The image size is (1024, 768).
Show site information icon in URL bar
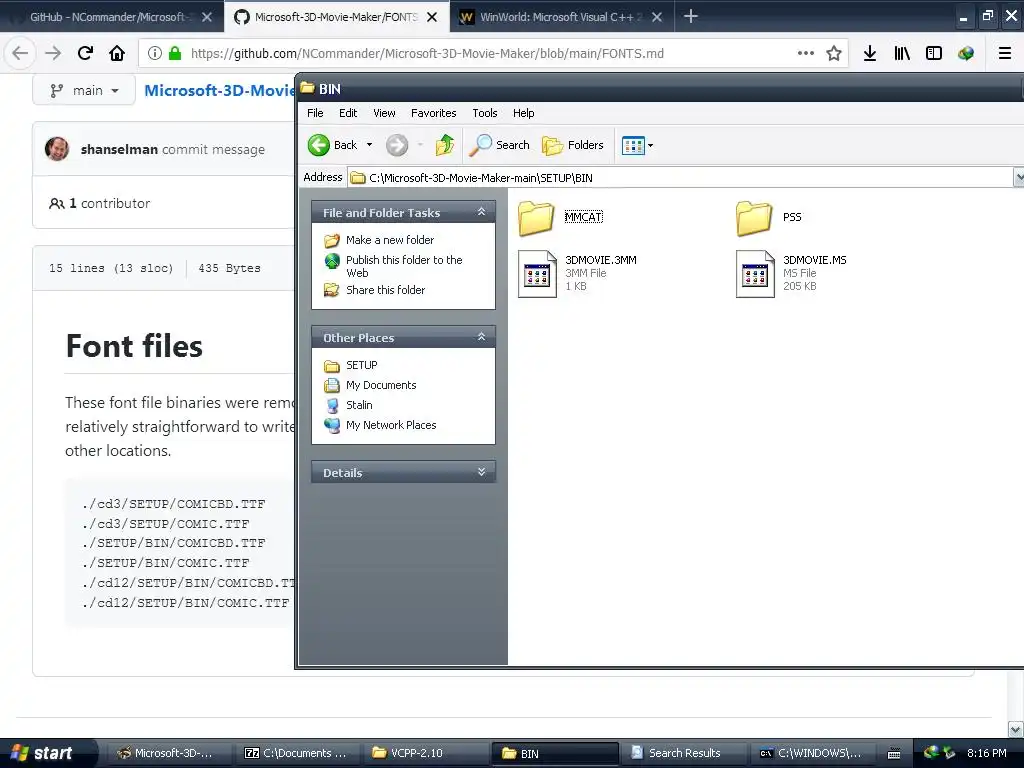(x=155, y=53)
